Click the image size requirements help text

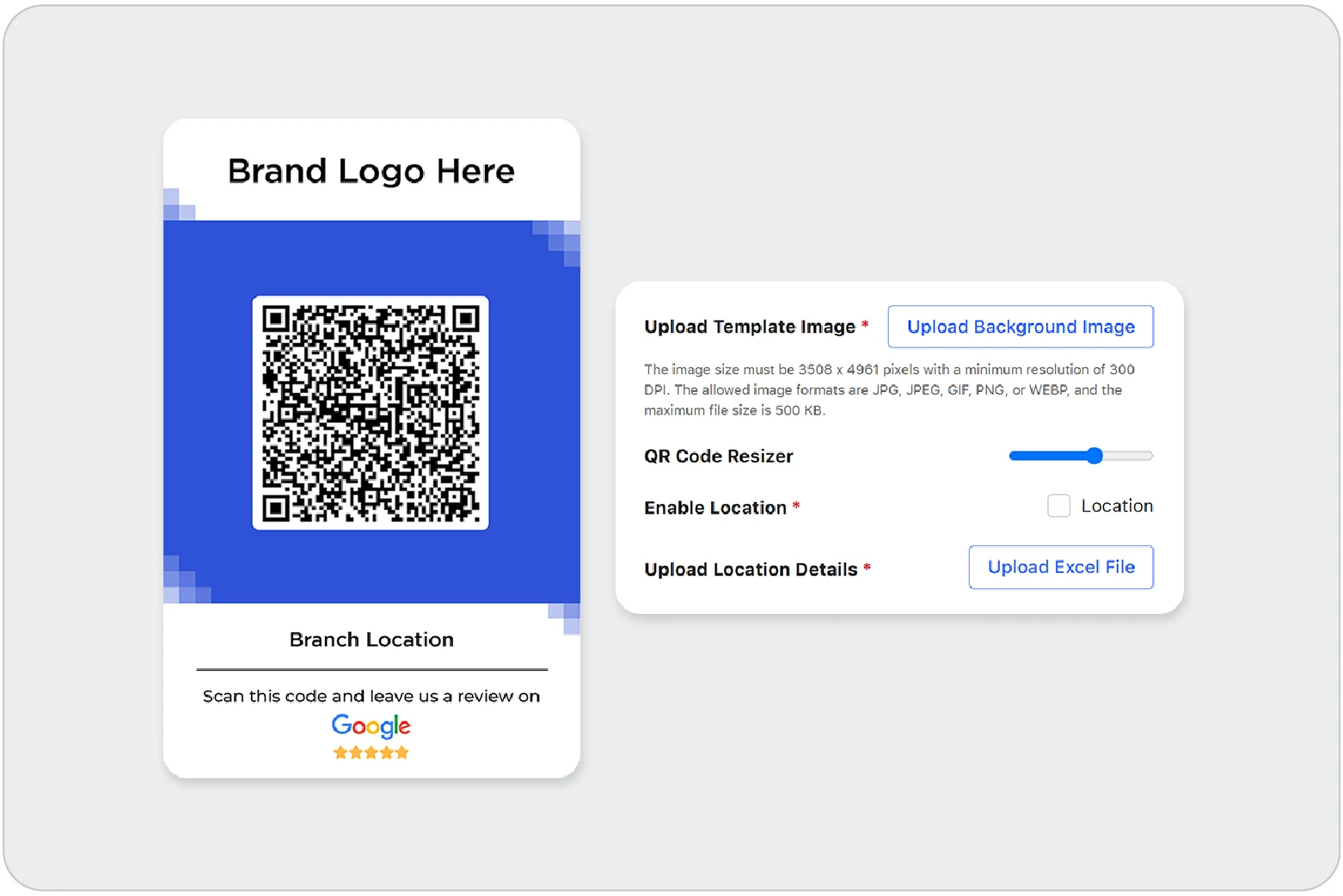click(888, 390)
